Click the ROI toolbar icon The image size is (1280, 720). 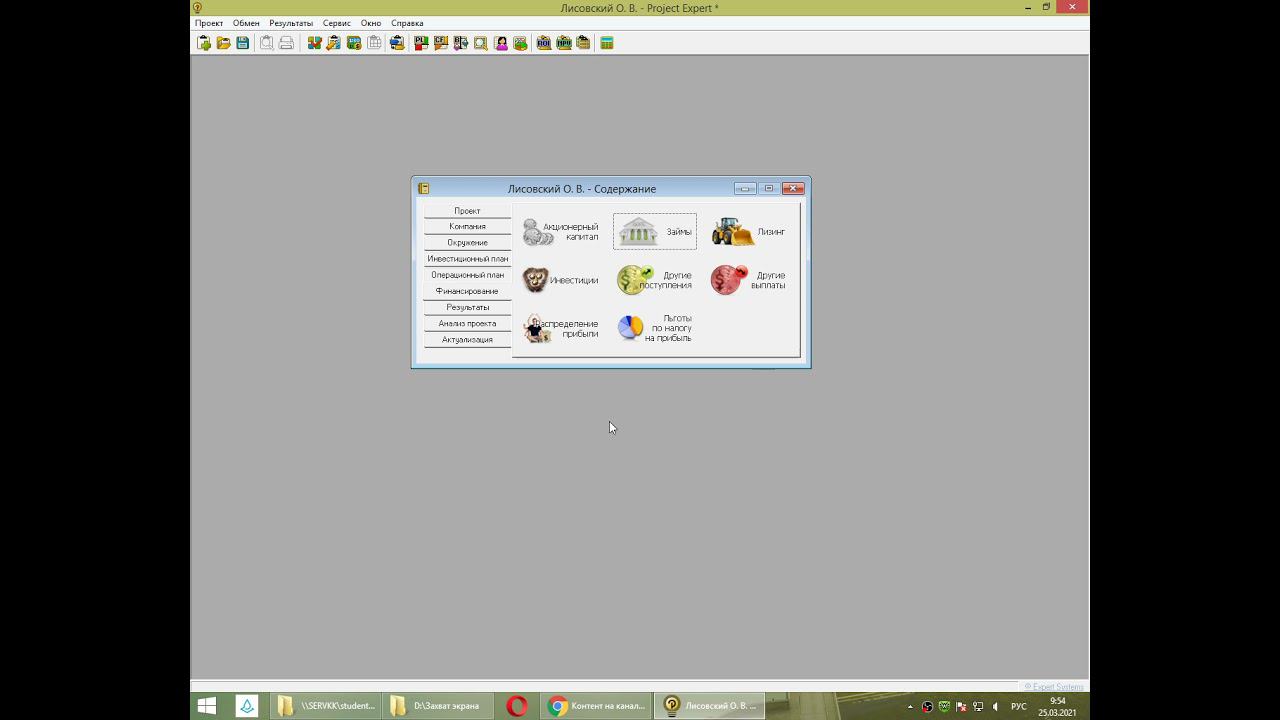[x=544, y=43]
